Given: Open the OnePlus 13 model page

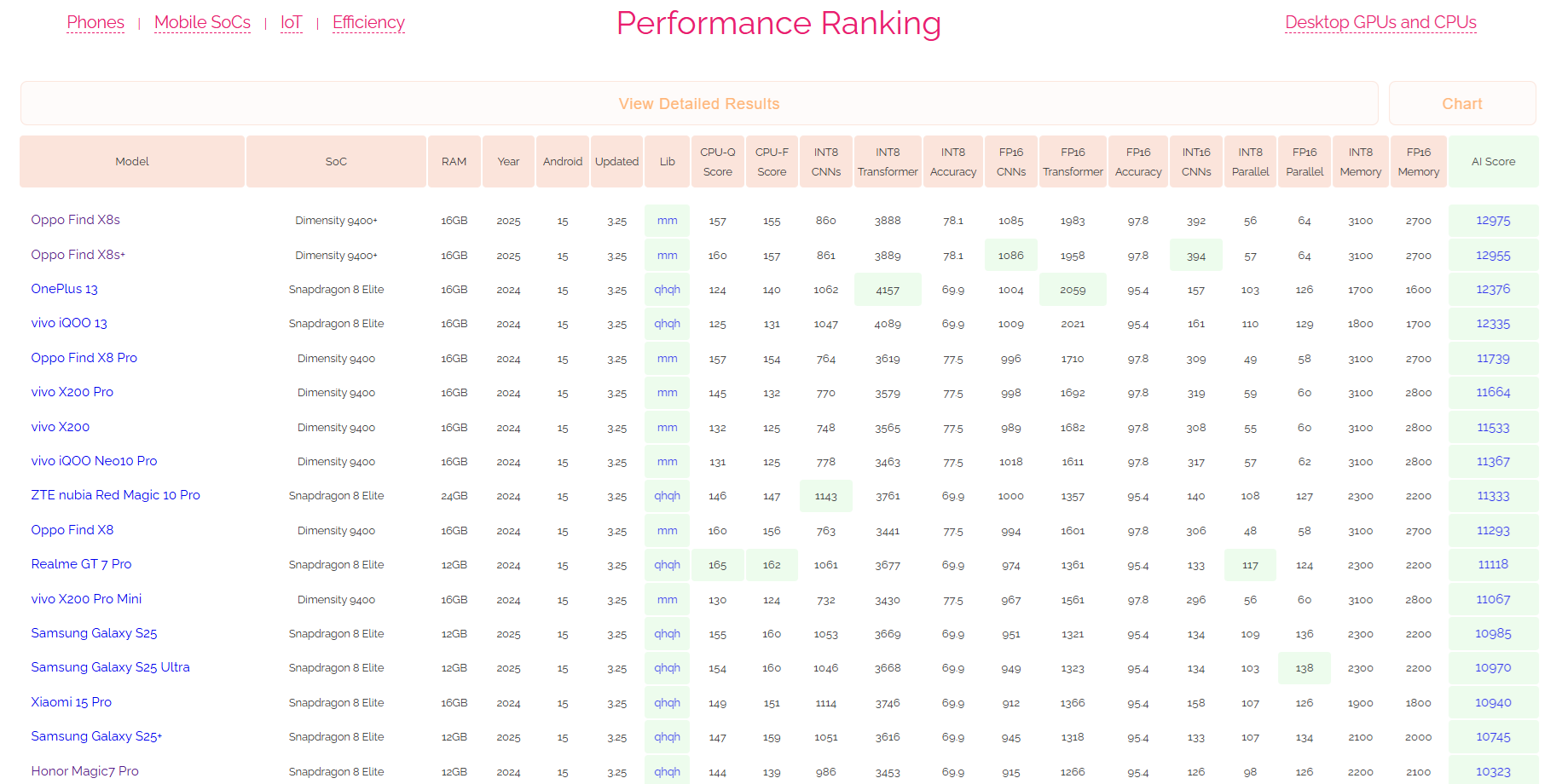Looking at the screenshot, I should coord(65,289).
